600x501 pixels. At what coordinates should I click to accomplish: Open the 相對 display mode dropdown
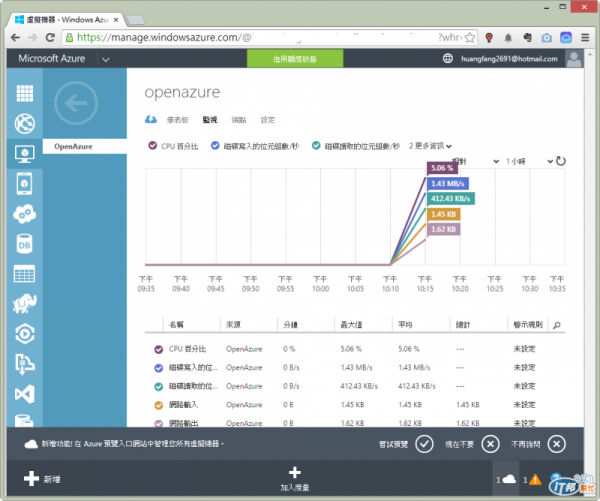click(475, 161)
